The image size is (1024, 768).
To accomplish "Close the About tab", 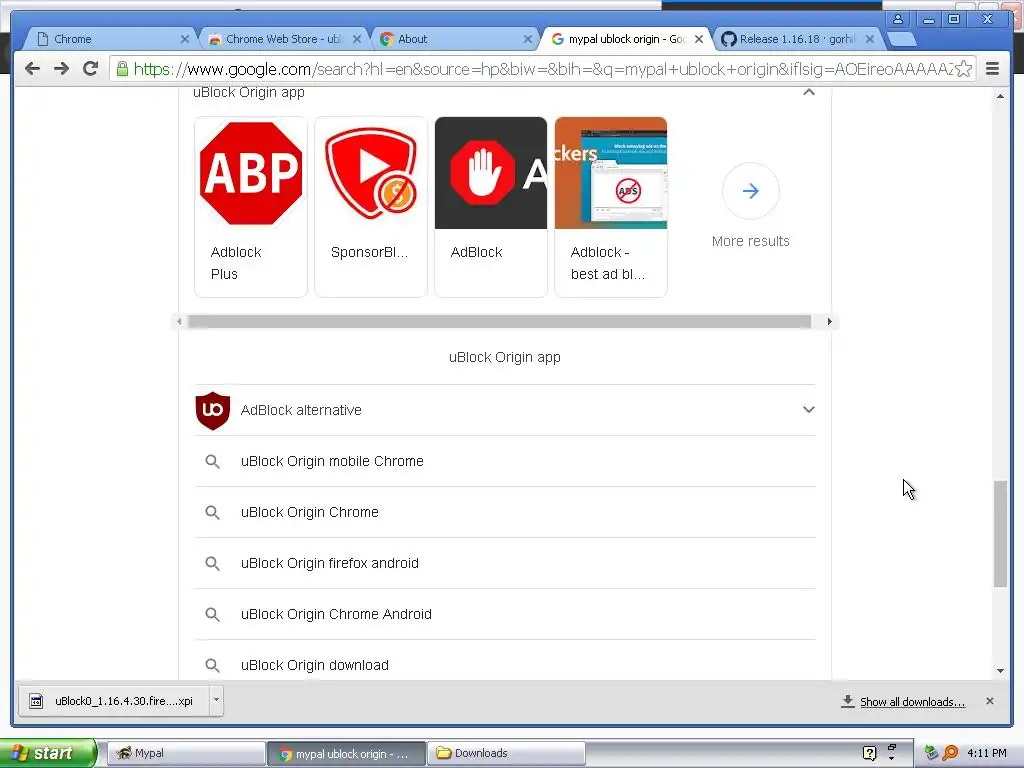I will point(528,39).
